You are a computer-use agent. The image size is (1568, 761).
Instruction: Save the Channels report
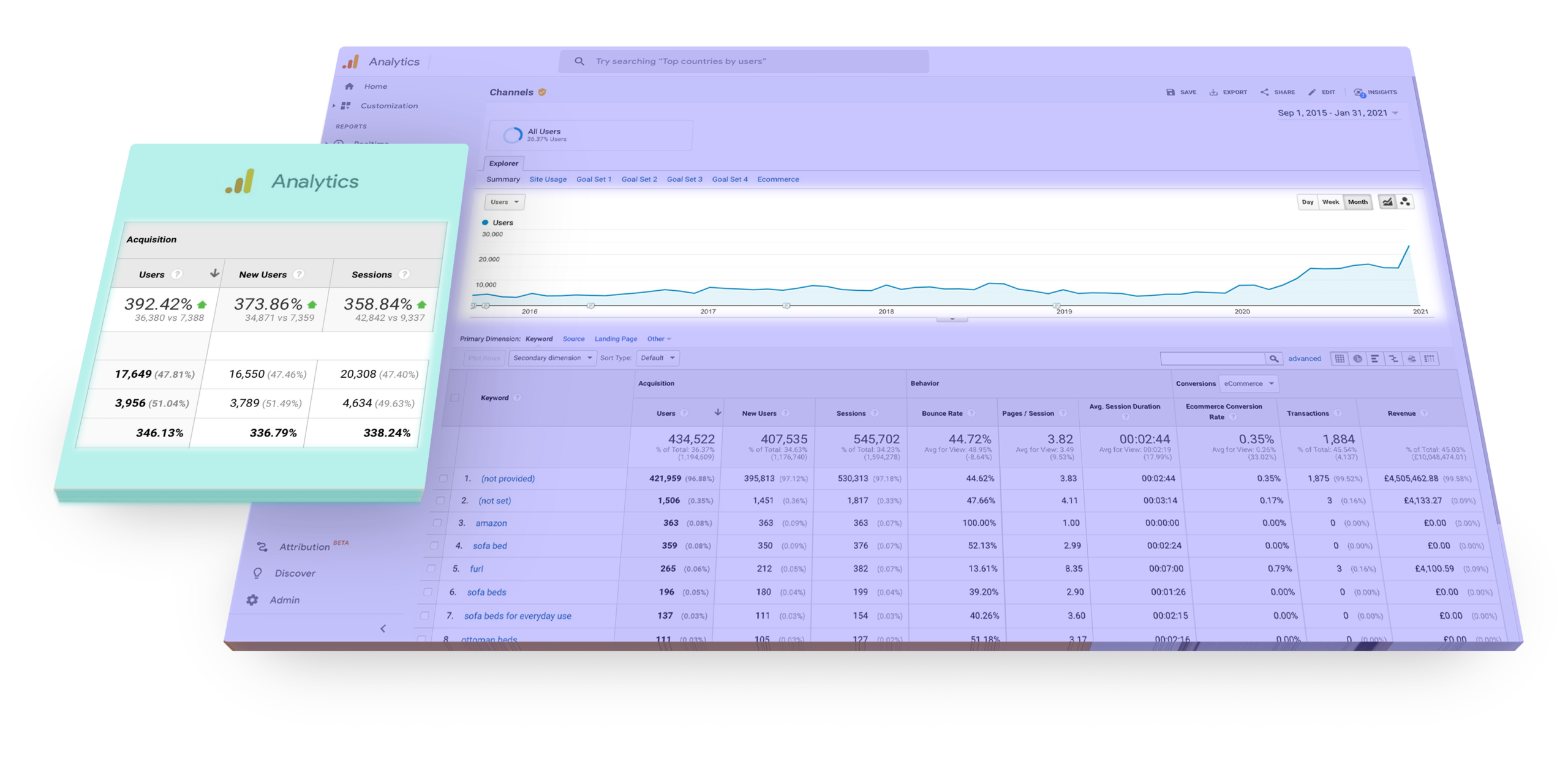tap(1180, 92)
